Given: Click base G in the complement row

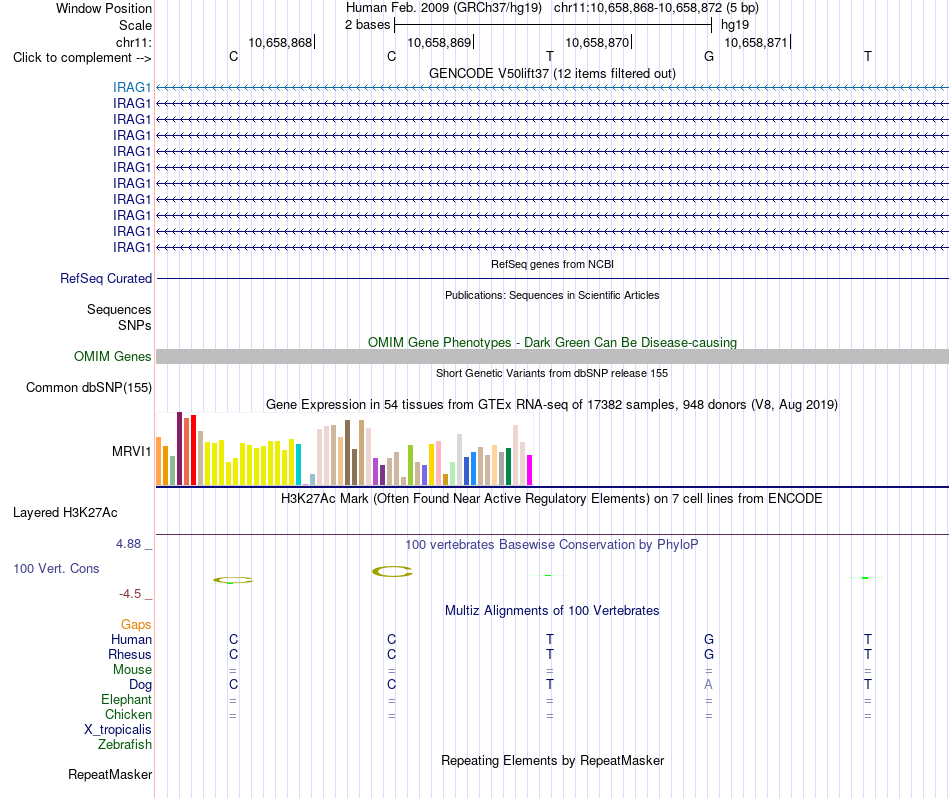Looking at the screenshot, I should [x=709, y=56].
